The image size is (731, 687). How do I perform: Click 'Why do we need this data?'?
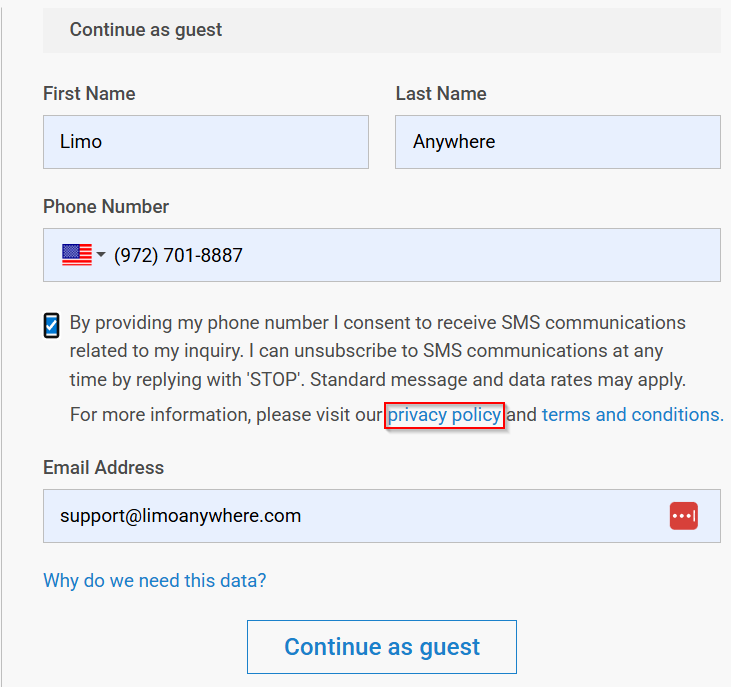[x=155, y=580]
